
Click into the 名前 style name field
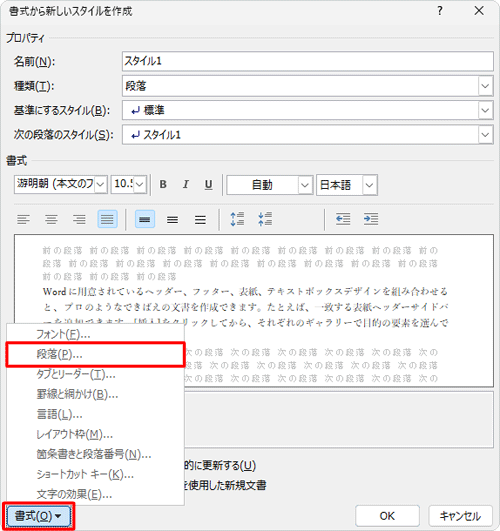pyautogui.click(x=308, y=61)
